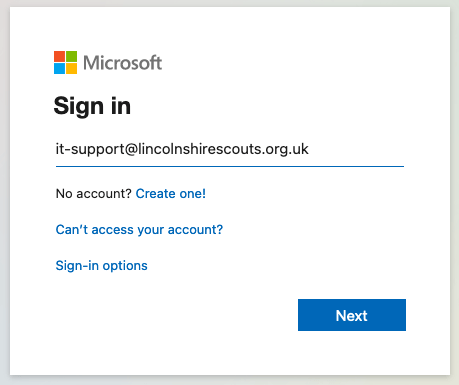Click the No account? label text
The width and height of the screenshot is (459, 385).
pyautogui.click(x=94, y=194)
